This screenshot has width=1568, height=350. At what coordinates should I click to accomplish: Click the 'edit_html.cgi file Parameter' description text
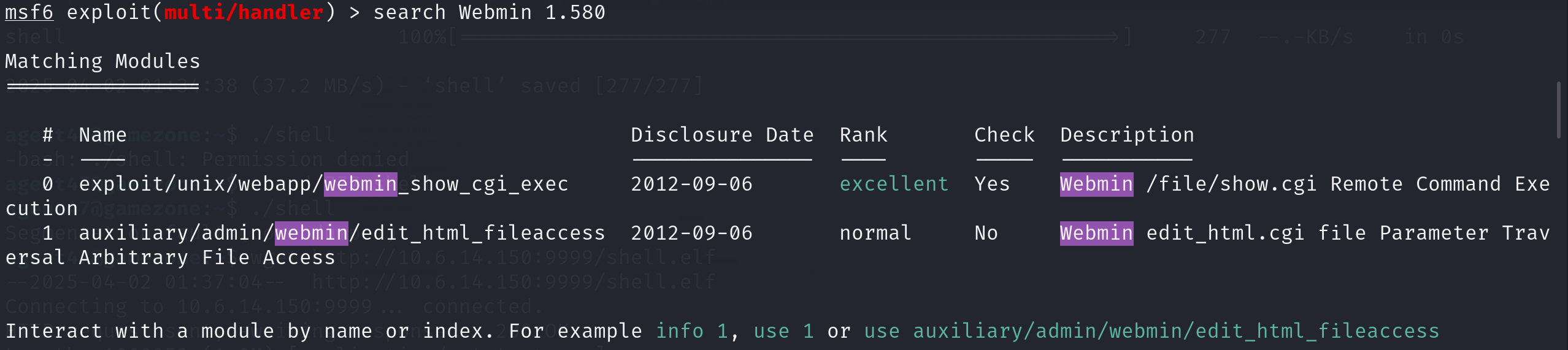click(1318, 233)
